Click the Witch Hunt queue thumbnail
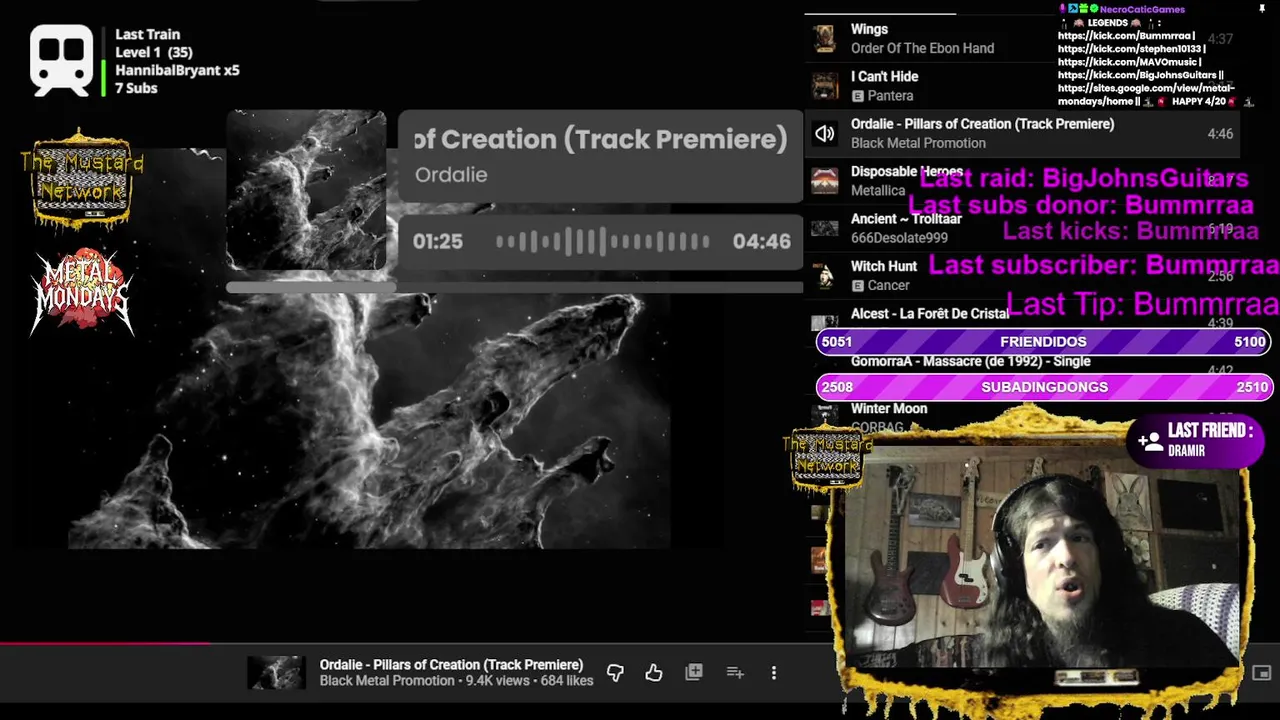 pyautogui.click(x=825, y=275)
